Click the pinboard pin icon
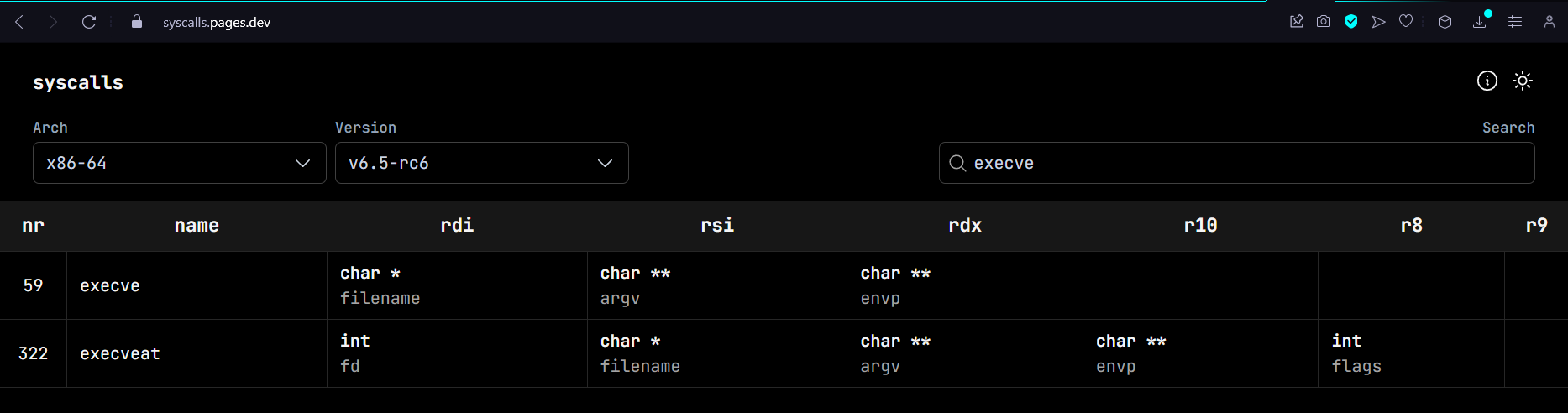Image resolution: width=1568 pixels, height=413 pixels. click(x=1297, y=22)
